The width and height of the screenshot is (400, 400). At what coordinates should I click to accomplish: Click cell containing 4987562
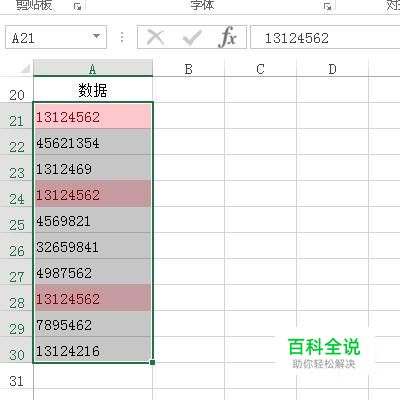click(x=93, y=272)
